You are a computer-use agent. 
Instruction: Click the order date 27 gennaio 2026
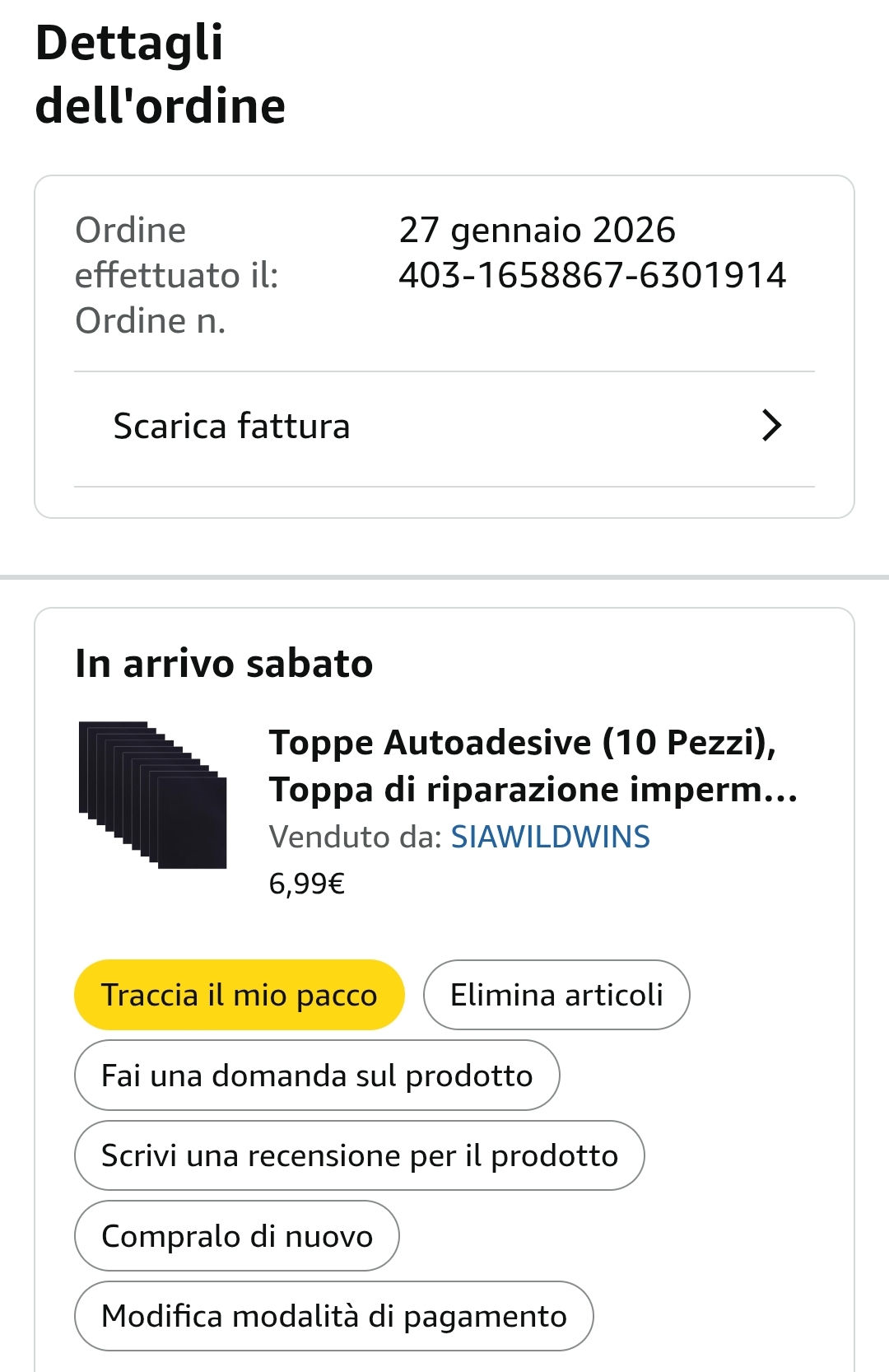[537, 230]
